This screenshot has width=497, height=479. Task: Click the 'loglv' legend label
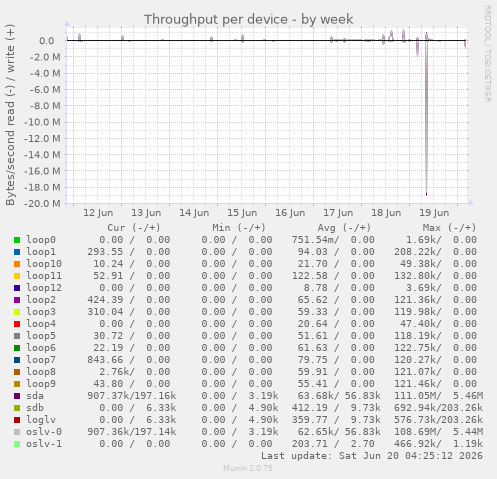(41, 420)
